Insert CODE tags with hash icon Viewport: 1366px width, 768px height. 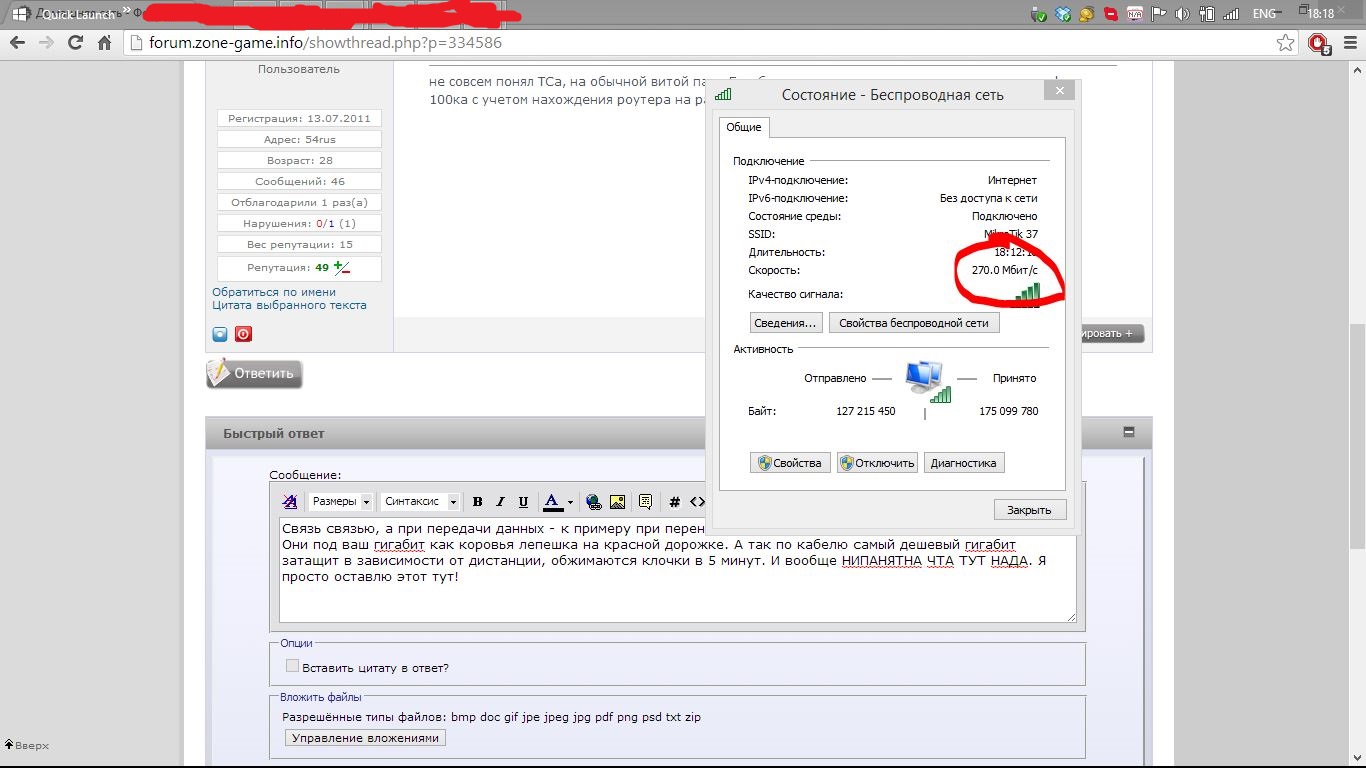(x=675, y=502)
